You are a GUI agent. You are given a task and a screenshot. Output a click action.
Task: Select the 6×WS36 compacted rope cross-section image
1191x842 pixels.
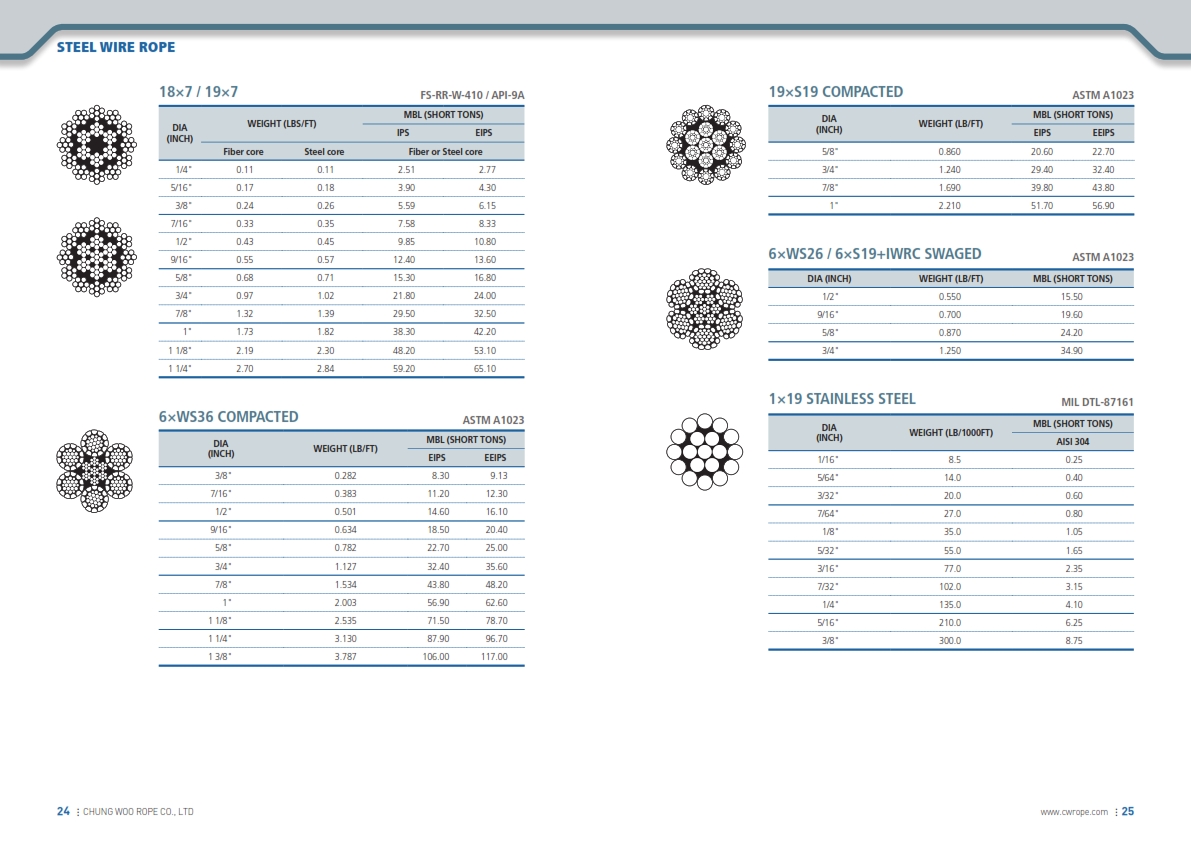coord(94,471)
